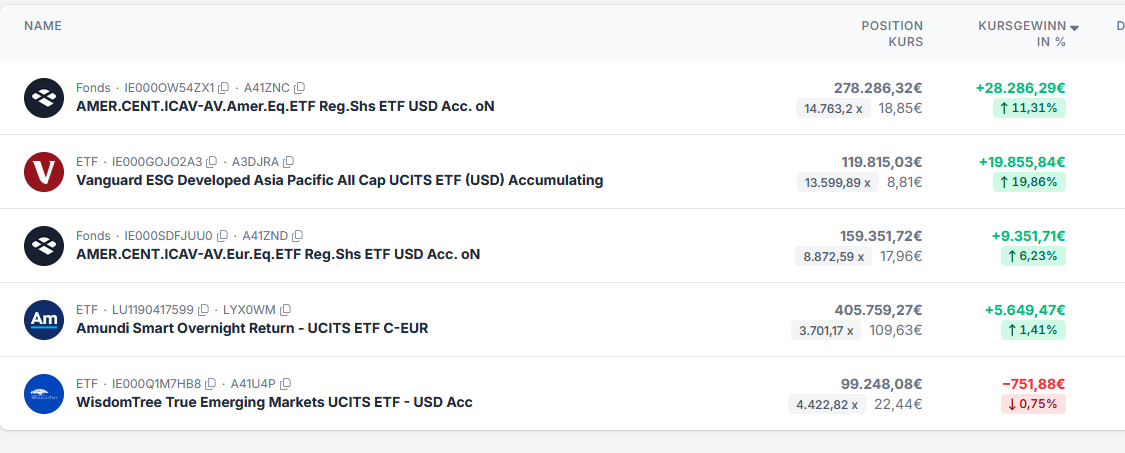Copy WKN A41ZND with copy icon

coord(297,235)
